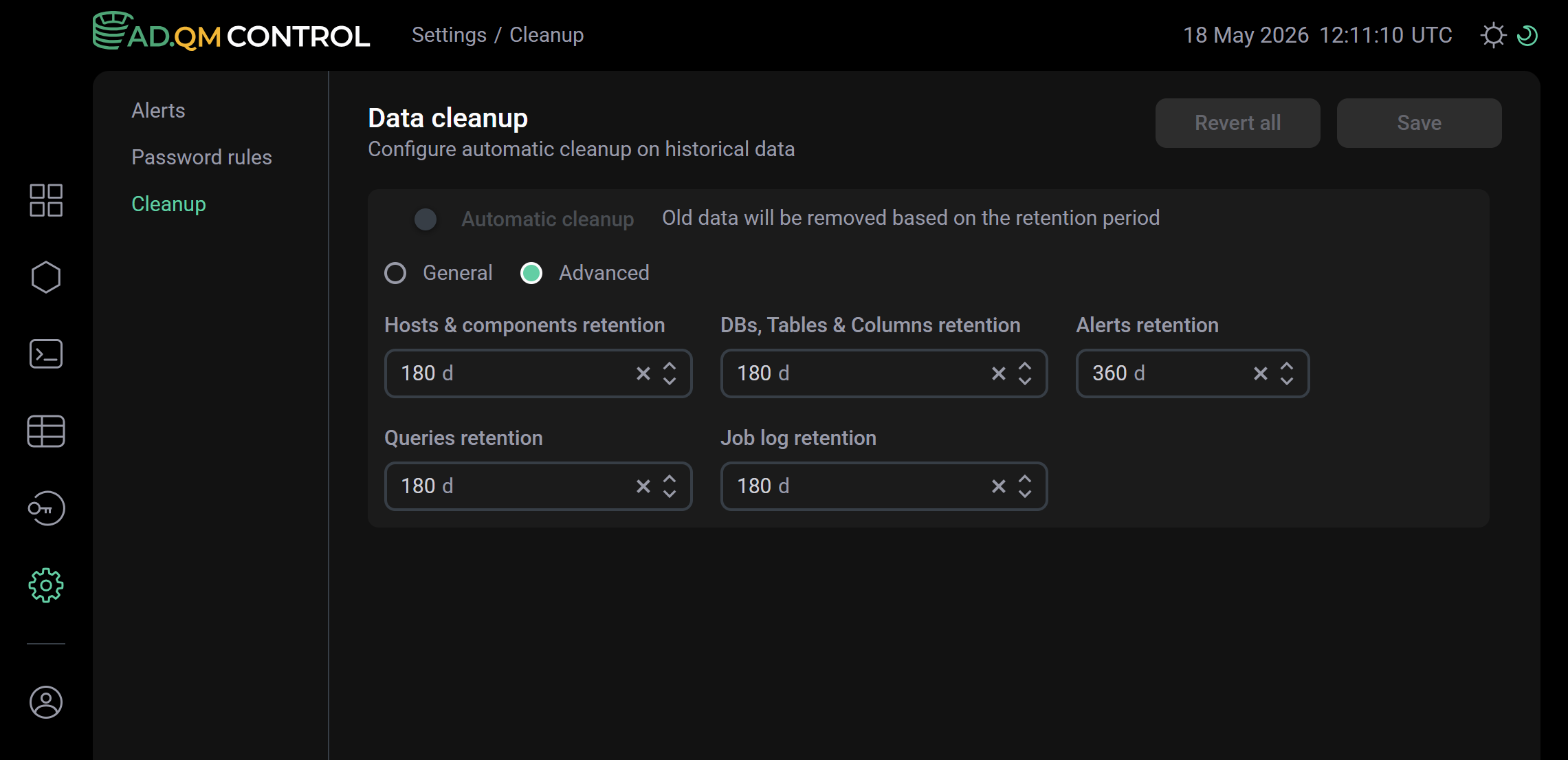Select the General radio option
This screenshot has height=760, width=1568.
tap(395, 273)
